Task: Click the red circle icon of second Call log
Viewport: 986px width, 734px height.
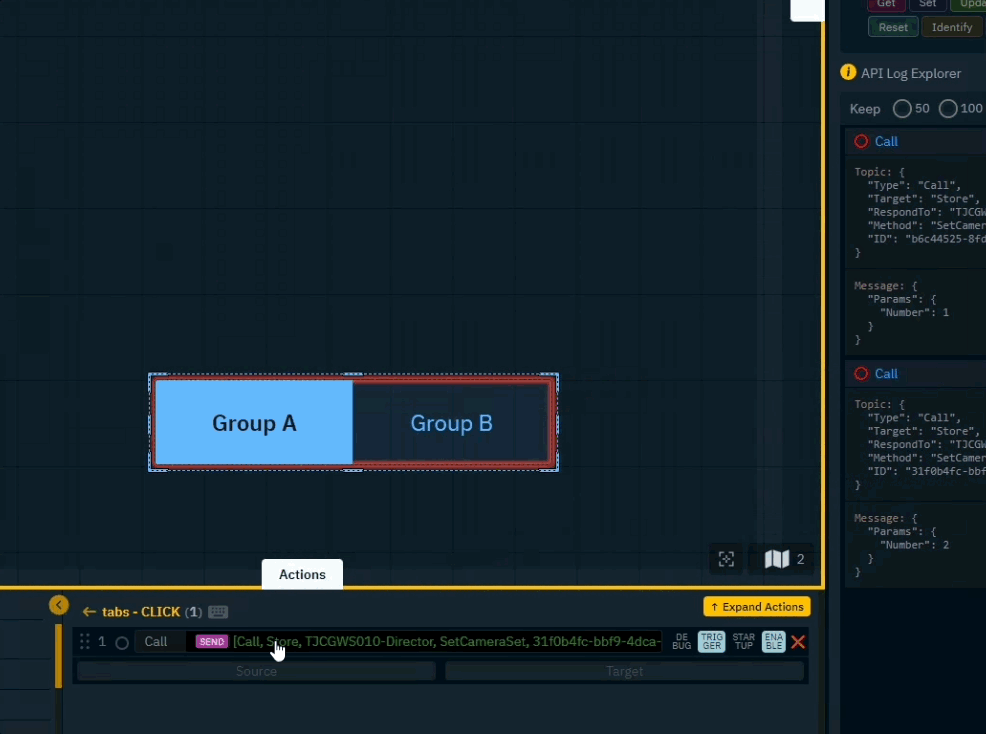Action: coord(861,373)
